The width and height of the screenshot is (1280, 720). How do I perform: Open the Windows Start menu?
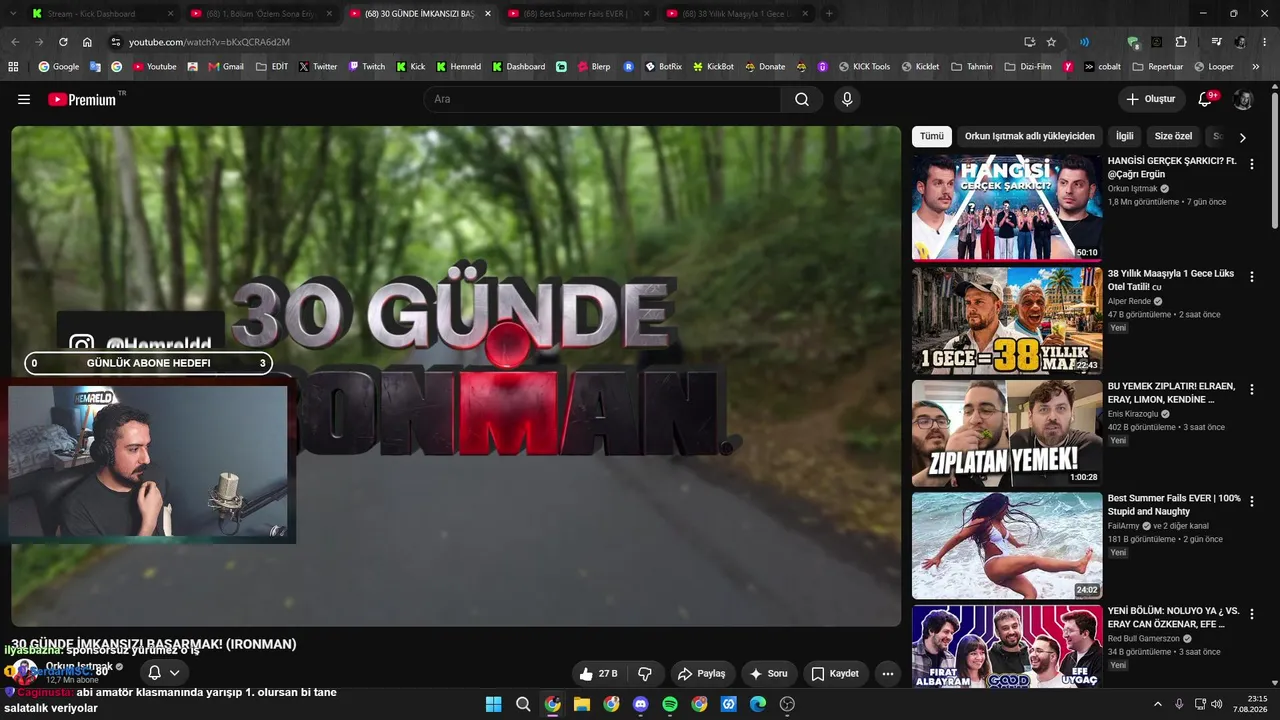pos(493,704)
